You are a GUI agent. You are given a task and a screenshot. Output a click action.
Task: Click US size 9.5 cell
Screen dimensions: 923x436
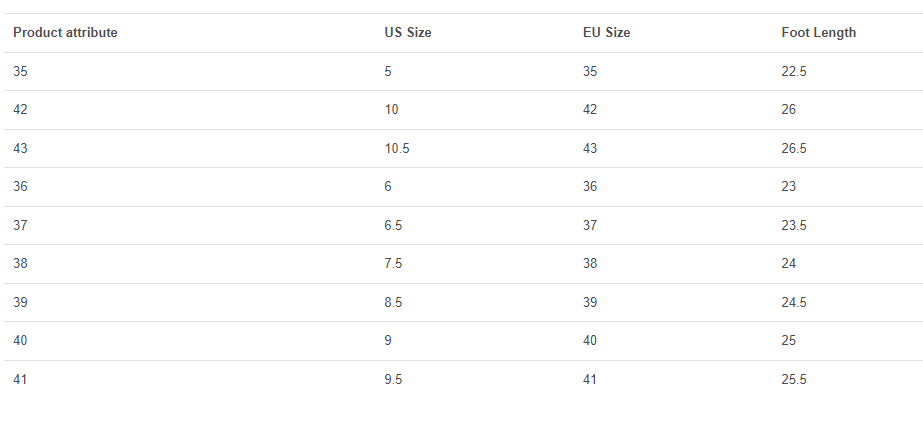(393, 380)
